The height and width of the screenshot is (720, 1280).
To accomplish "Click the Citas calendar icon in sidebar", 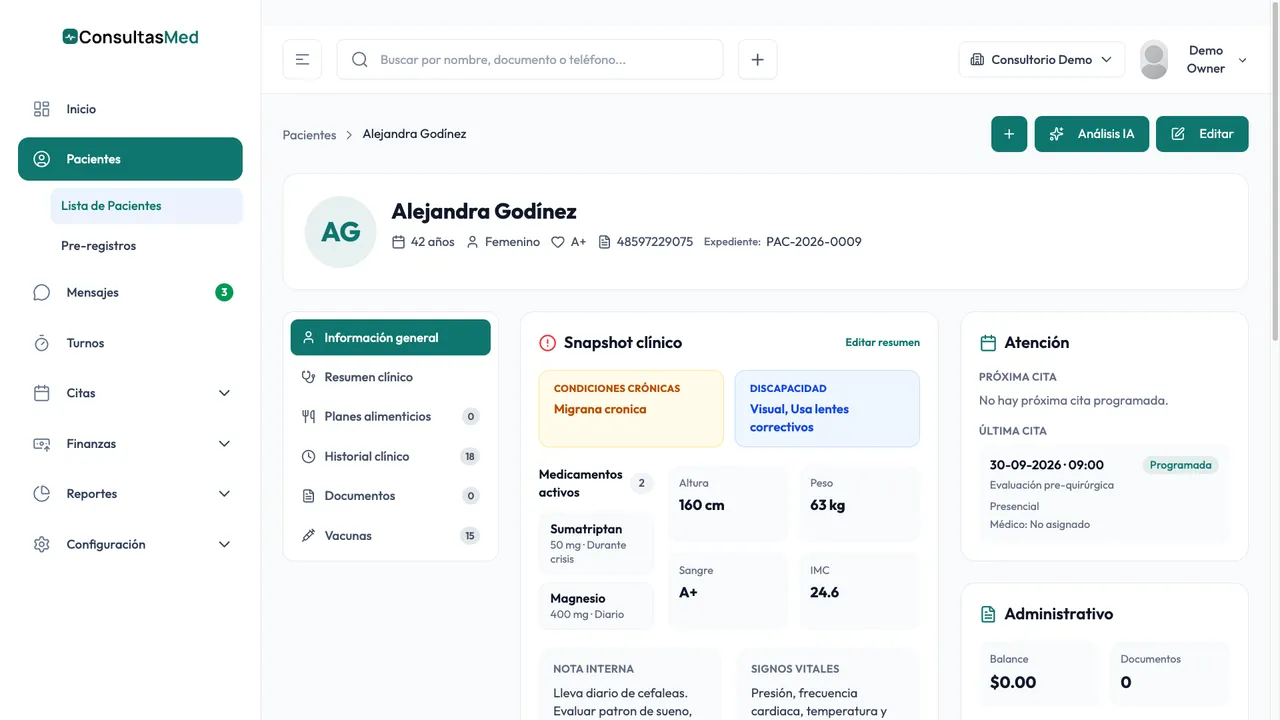I will click(41, 393).
